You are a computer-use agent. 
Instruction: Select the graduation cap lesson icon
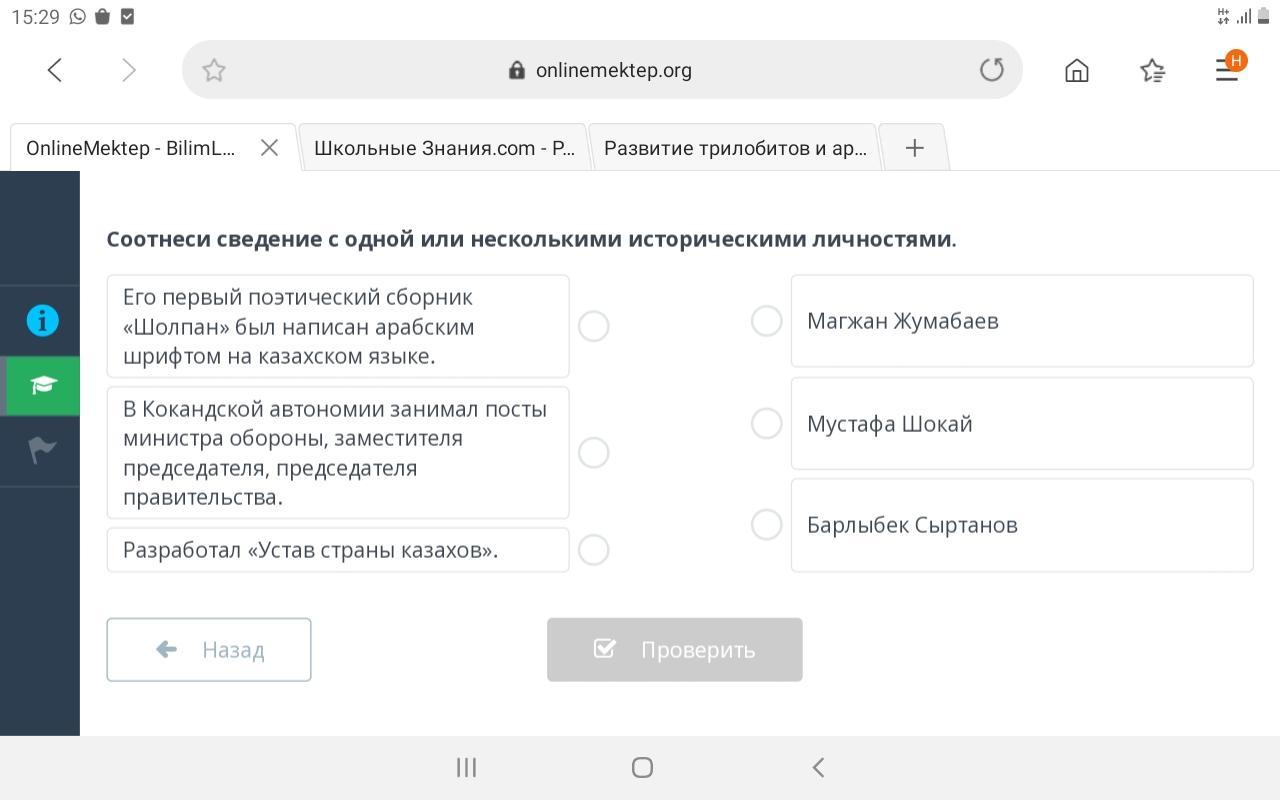(43, 385)
